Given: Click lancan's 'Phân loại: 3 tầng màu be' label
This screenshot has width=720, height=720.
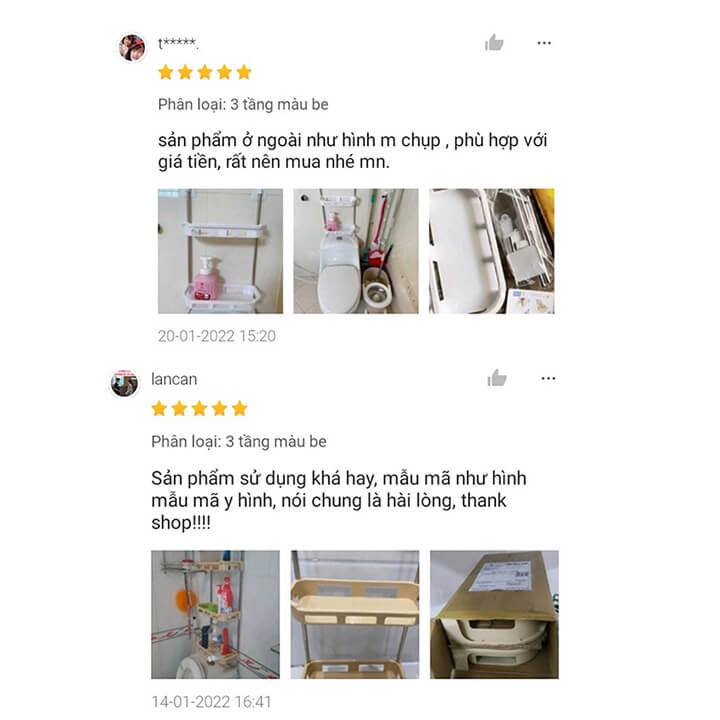Looking at the screenshot, I should (x=239, y=442).
